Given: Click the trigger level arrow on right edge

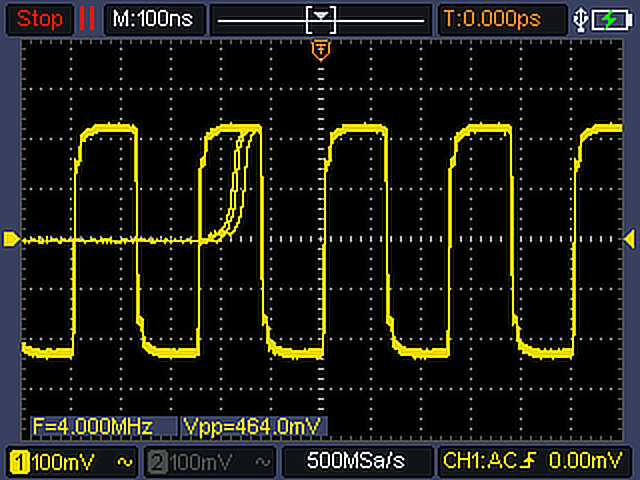Looking at the screenshot, I should click(629, 238).
